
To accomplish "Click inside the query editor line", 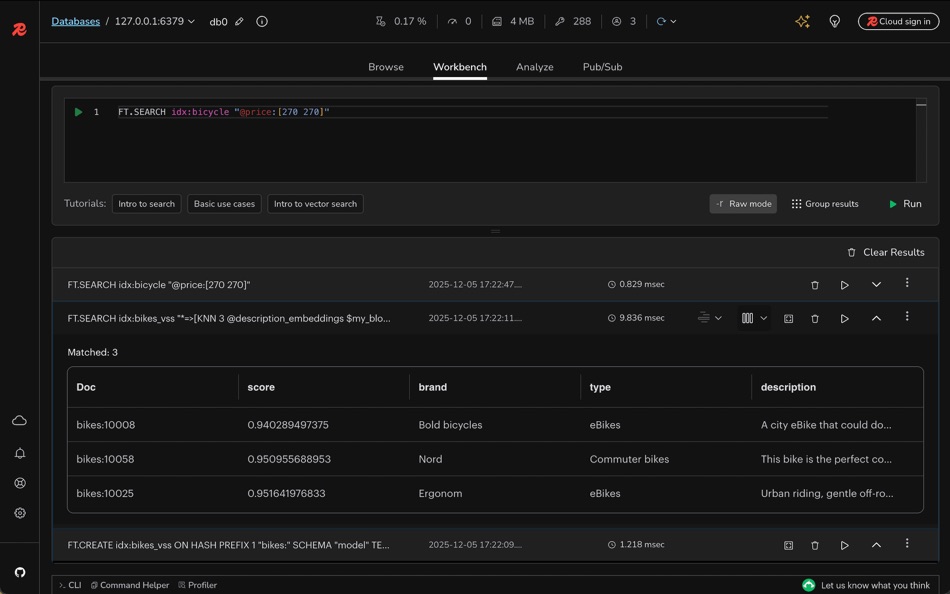I will pos(500,112).
